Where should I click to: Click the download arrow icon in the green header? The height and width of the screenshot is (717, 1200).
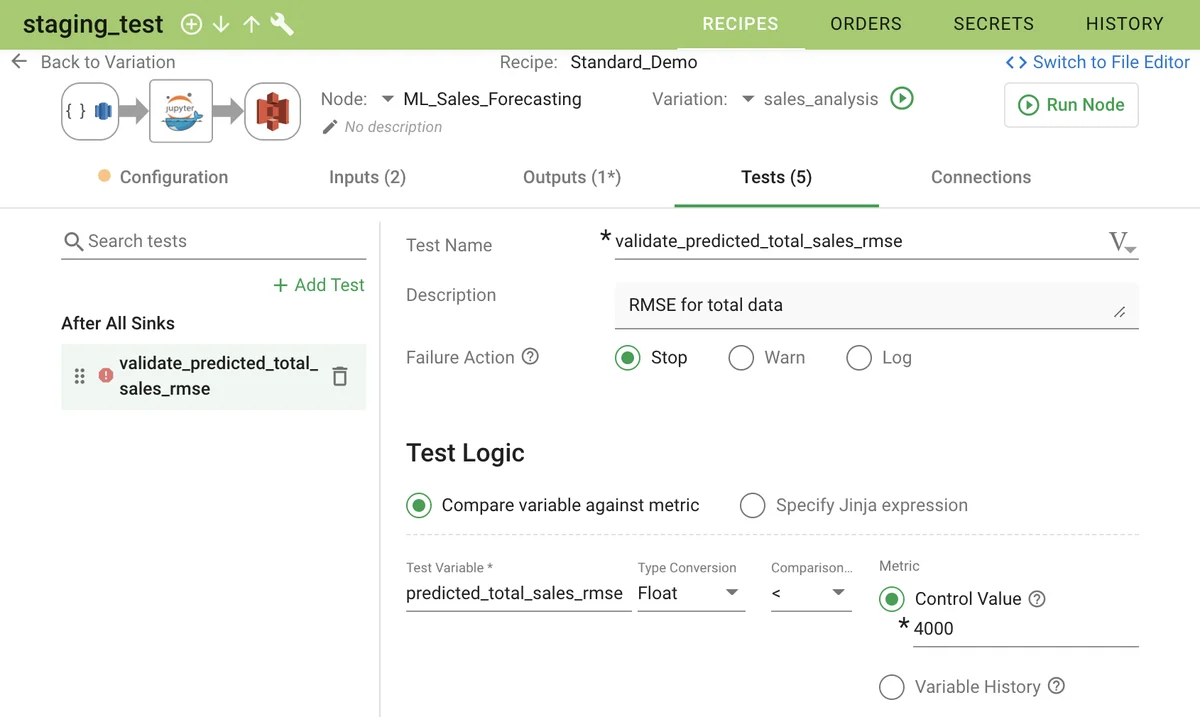point(221,23)
